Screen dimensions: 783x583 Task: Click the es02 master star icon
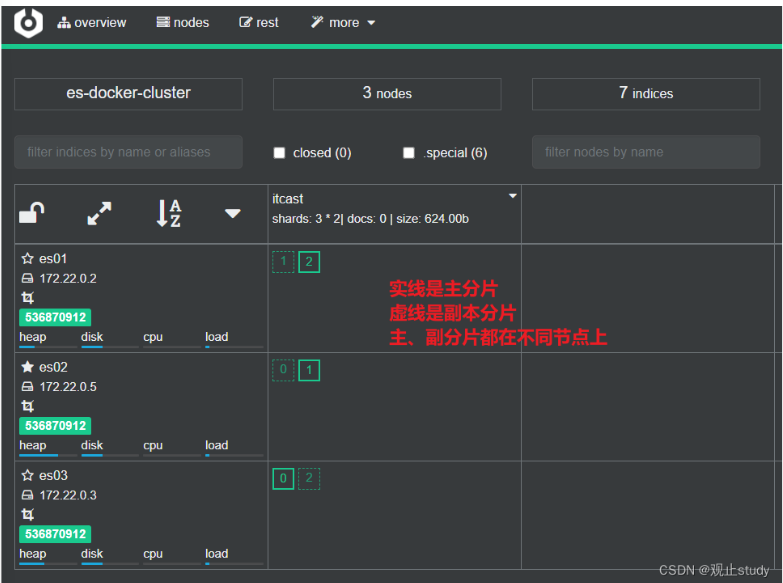[x=27, y=367]
